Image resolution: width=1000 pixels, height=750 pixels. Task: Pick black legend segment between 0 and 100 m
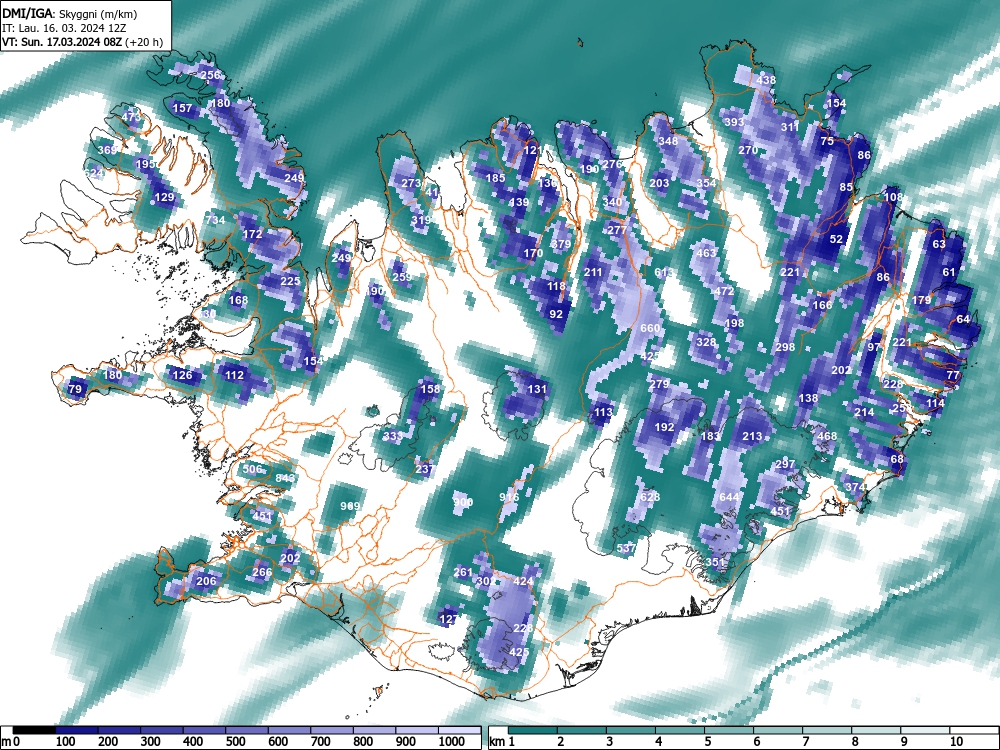tap(34, 731)
